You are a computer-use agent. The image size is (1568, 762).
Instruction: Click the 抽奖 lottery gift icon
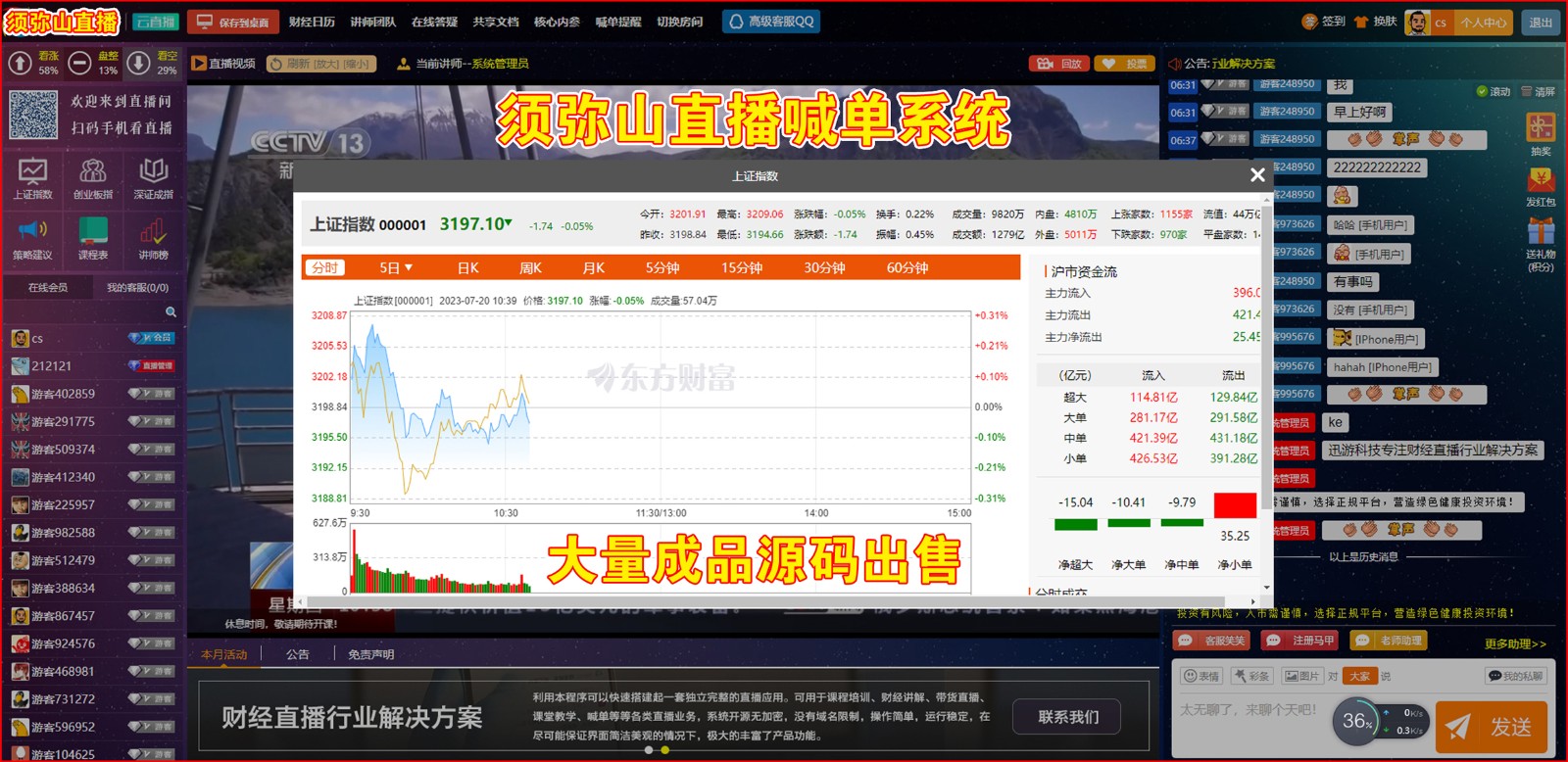1541,128
